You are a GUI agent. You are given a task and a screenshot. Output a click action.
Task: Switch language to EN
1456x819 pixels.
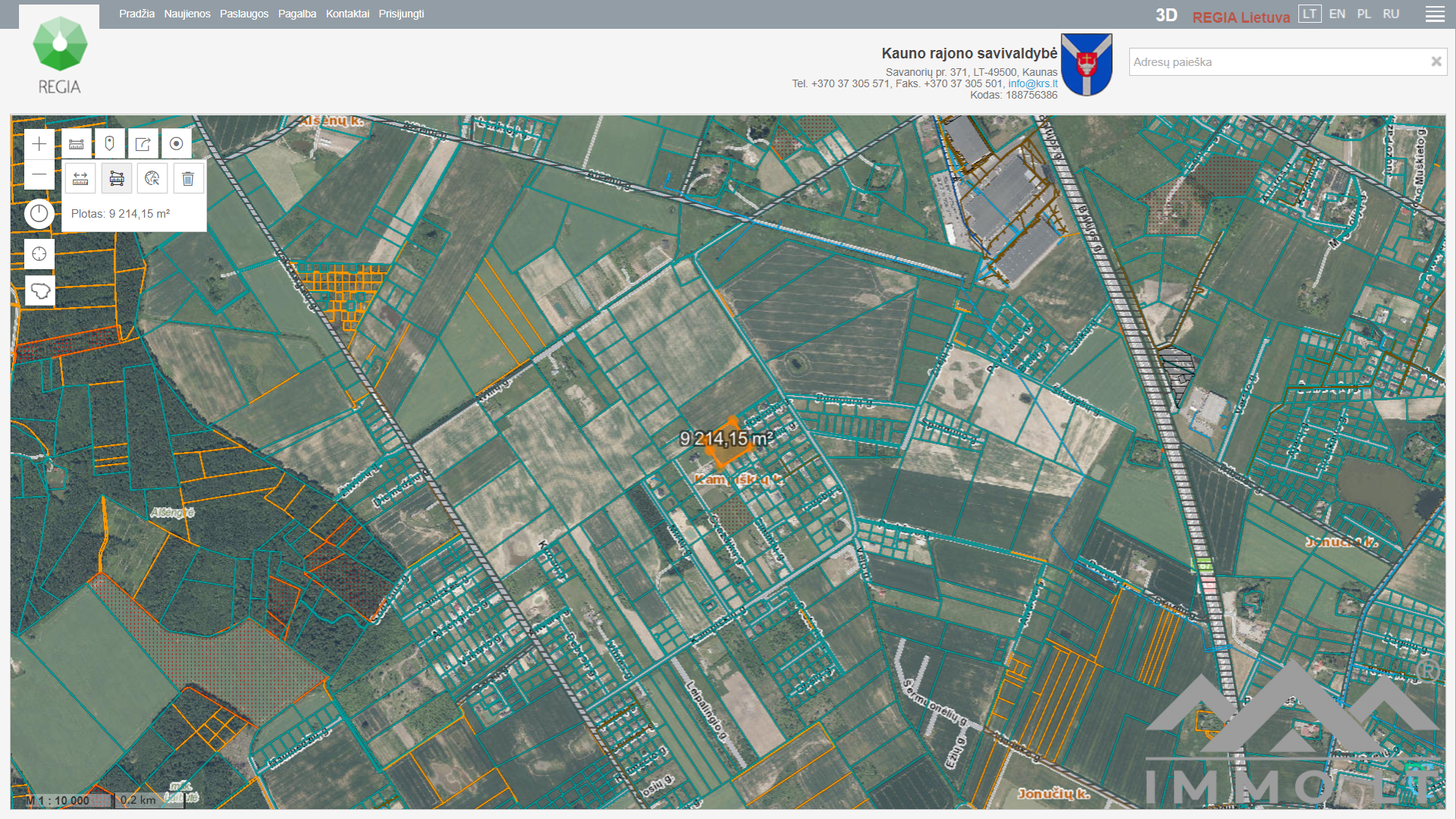1337,14
